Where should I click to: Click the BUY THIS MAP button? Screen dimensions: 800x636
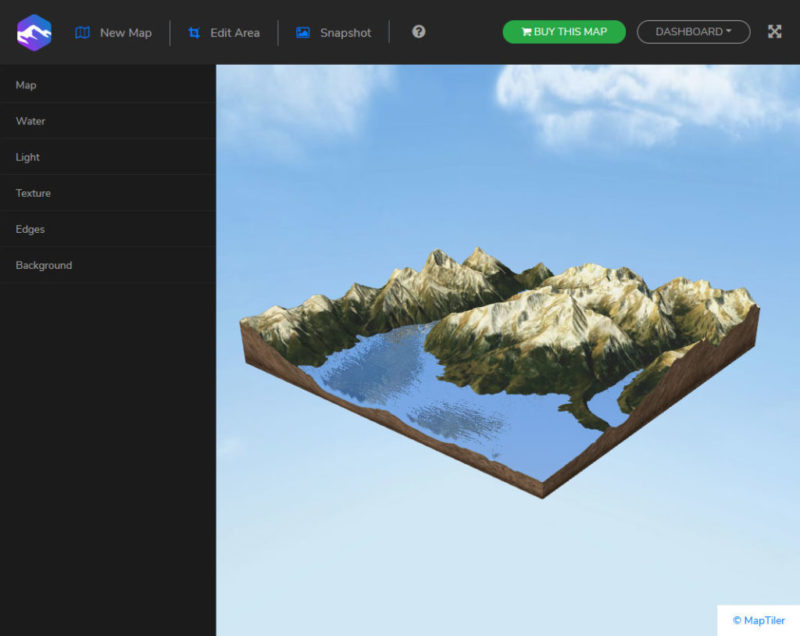coord(563,31)
